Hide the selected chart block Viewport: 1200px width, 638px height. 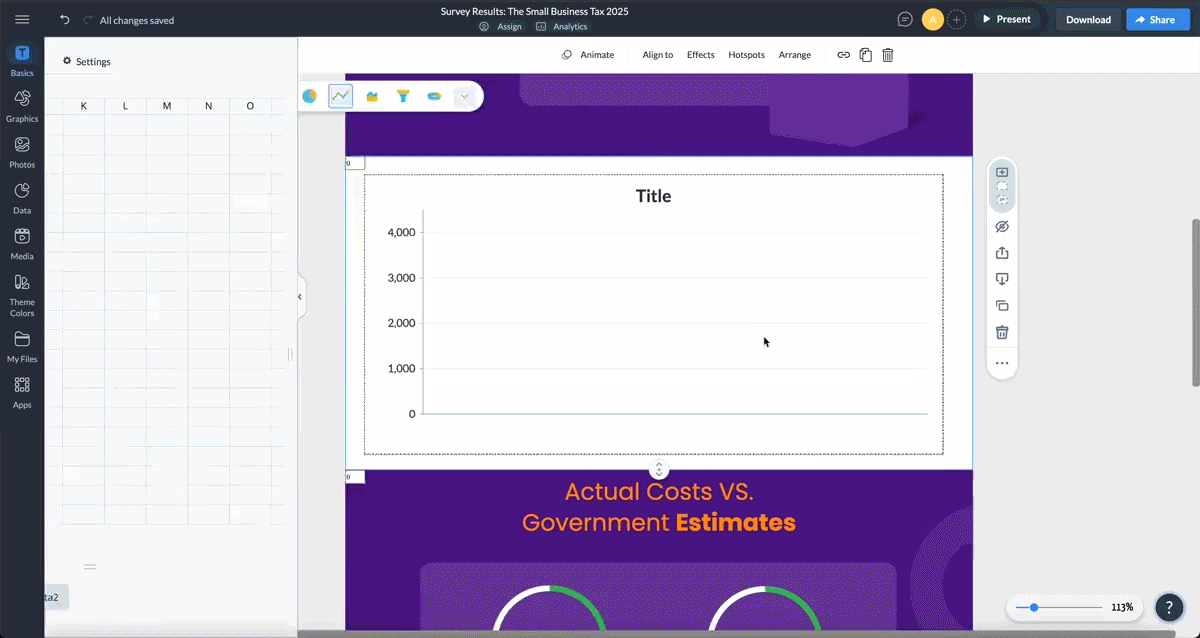point(1001,226)
